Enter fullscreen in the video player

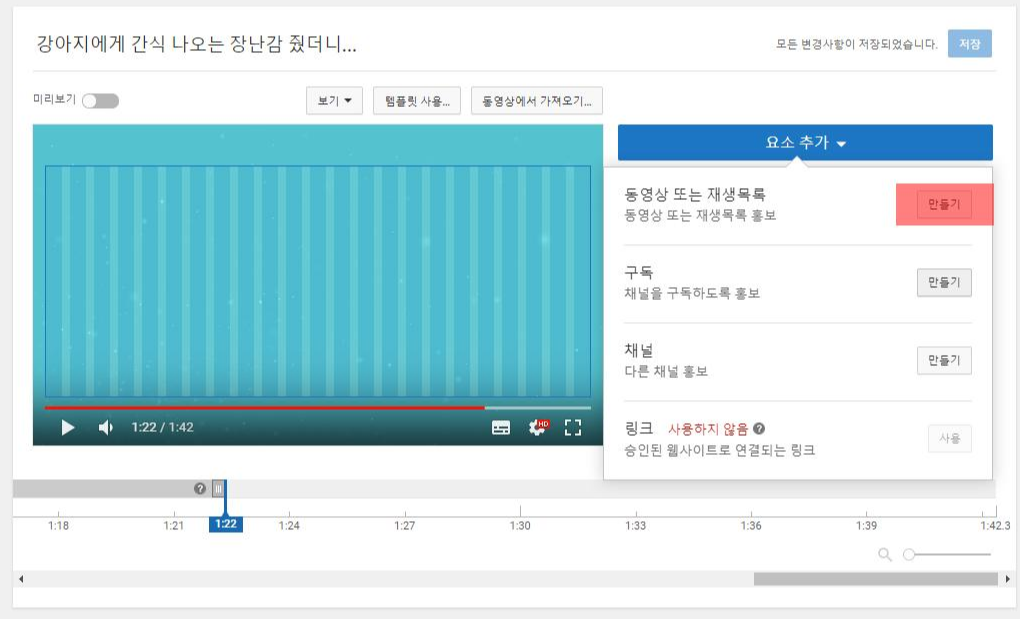(573, 427)
